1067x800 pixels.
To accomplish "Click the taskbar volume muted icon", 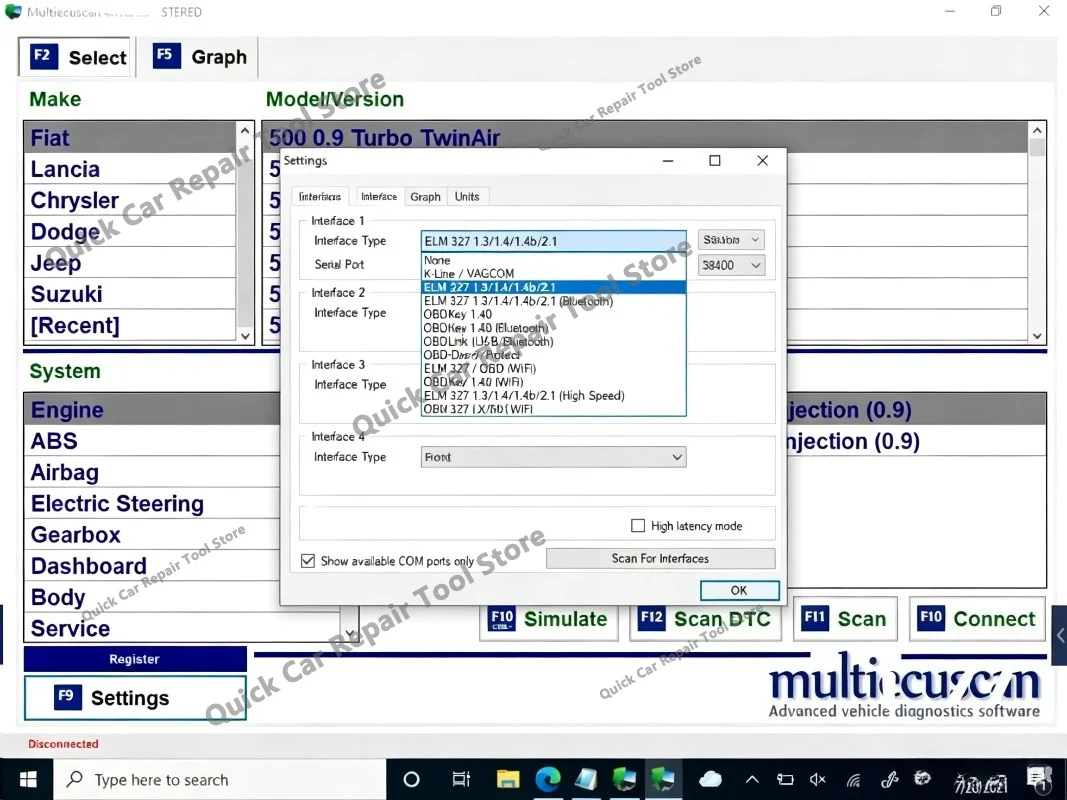I will click(x=817, y=780).
